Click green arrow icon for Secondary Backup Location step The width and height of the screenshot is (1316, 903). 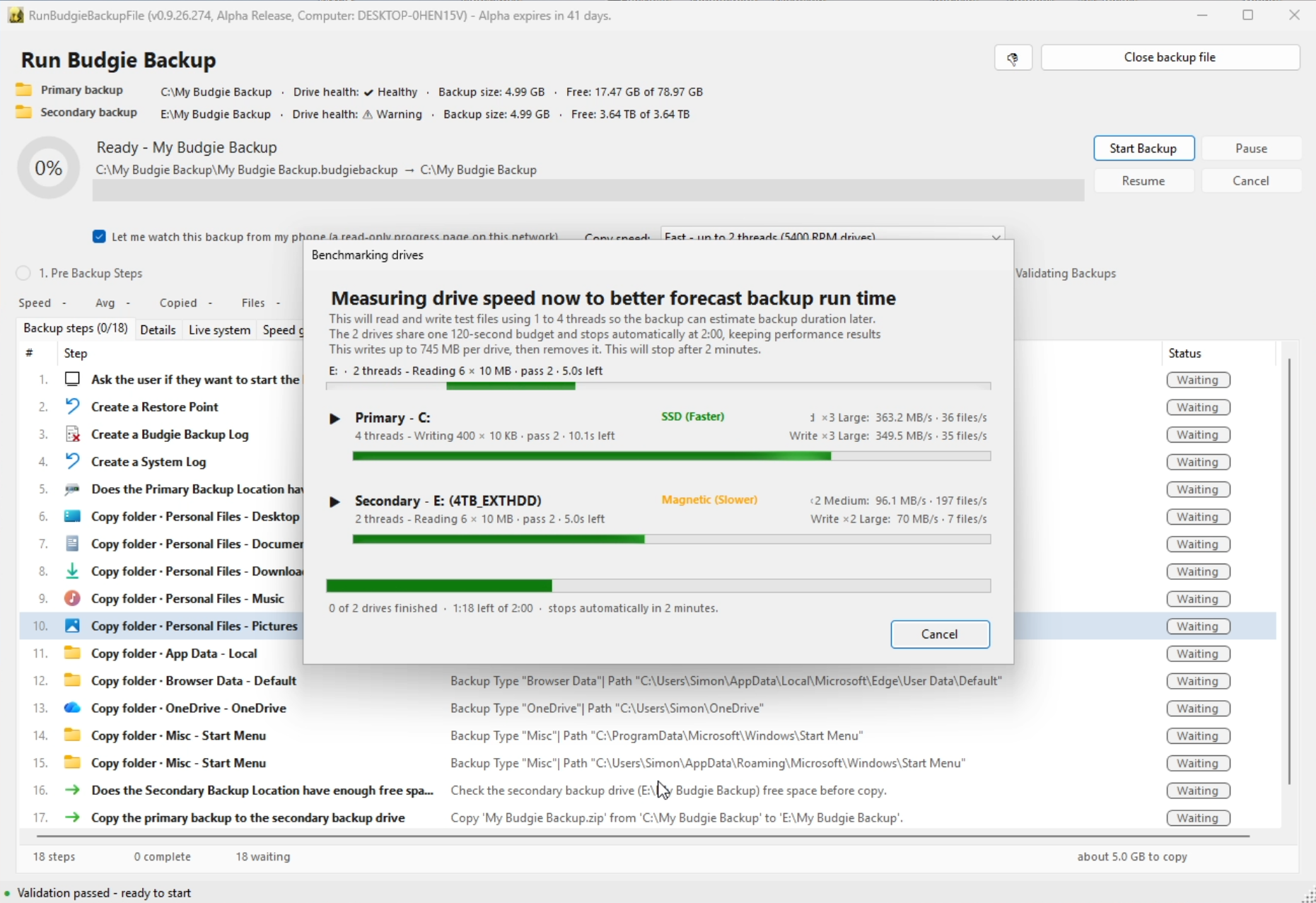[72, 791]
